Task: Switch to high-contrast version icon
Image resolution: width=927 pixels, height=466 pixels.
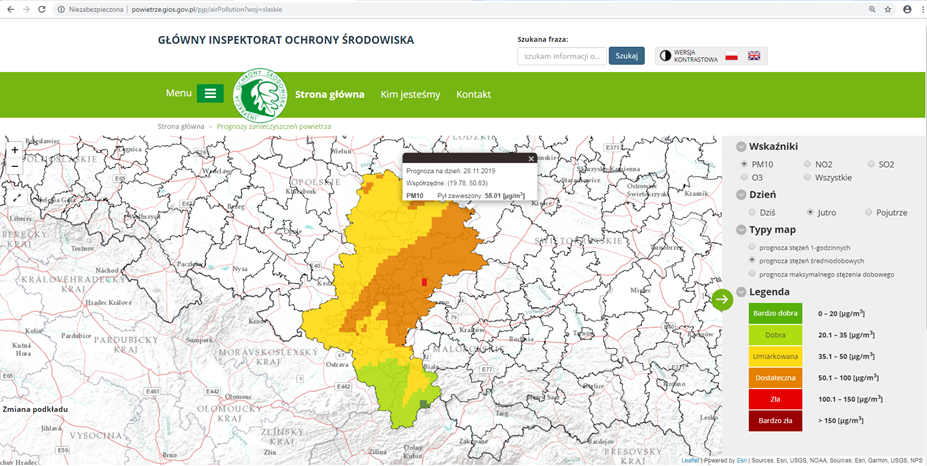Action: point(666,56)
